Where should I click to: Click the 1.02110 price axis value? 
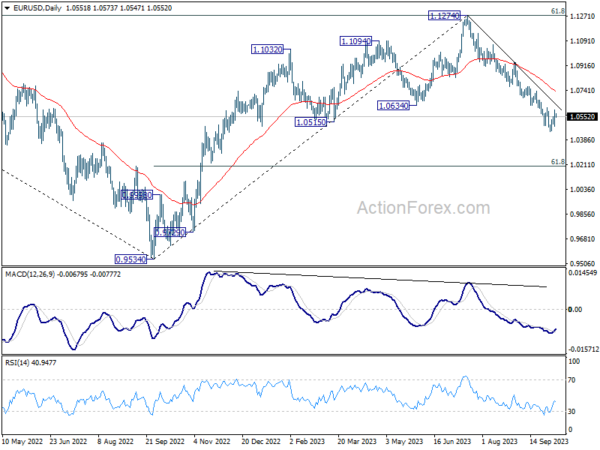point(582,165)
